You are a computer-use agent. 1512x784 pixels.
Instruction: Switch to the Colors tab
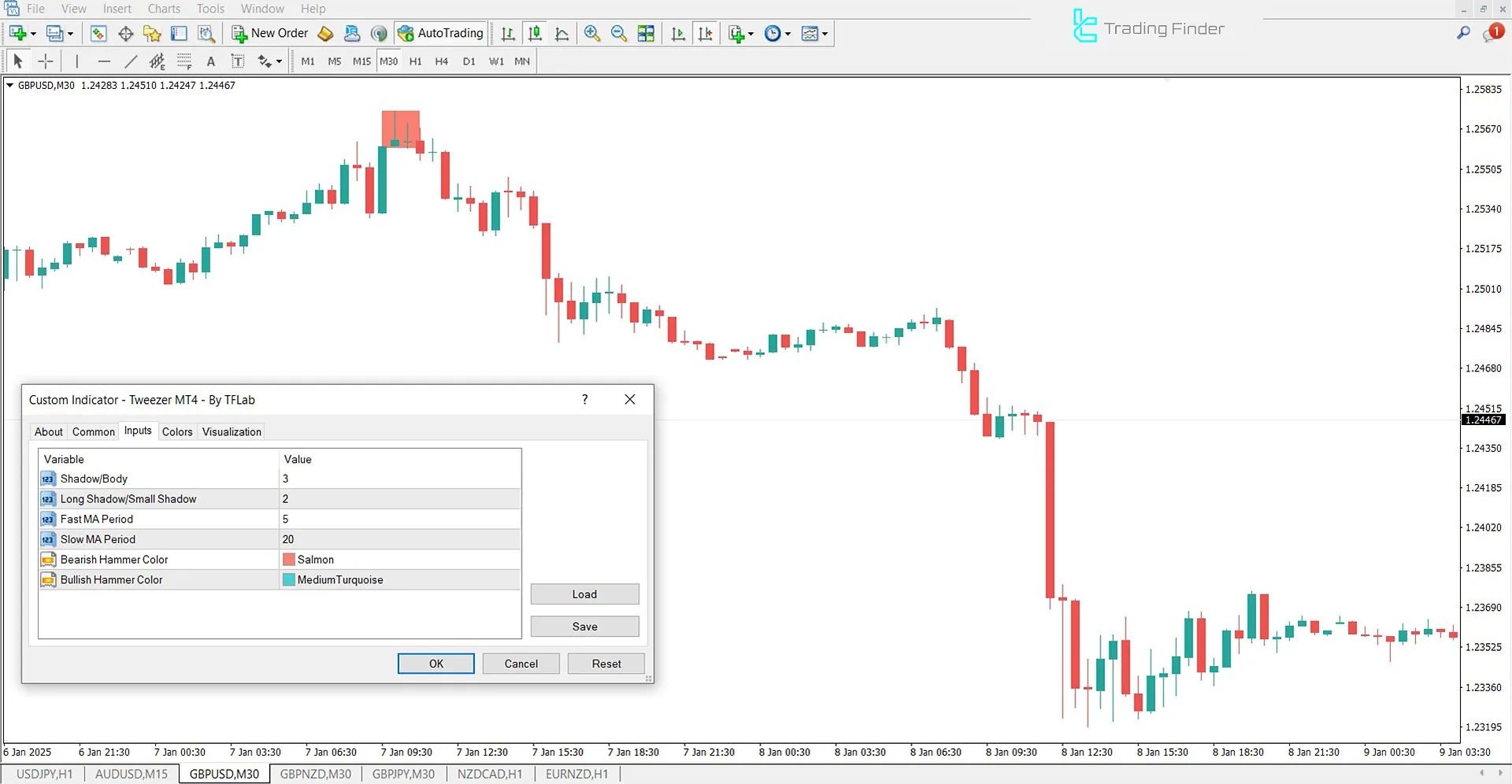(x=176, y=431)
